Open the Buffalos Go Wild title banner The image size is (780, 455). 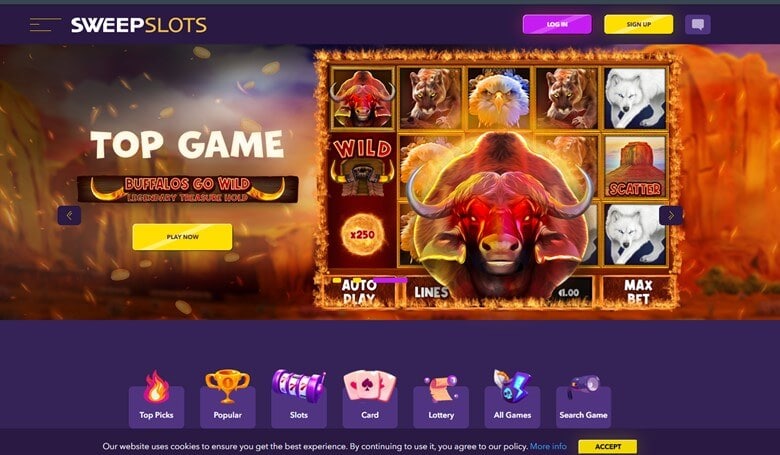188,189
